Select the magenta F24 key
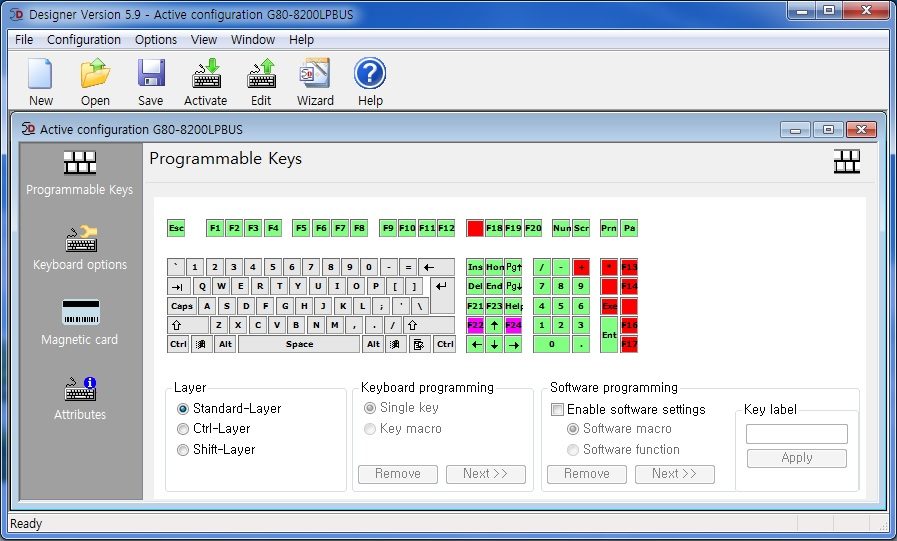The height and width of the screenshot is (541, 897). point(514,325)
